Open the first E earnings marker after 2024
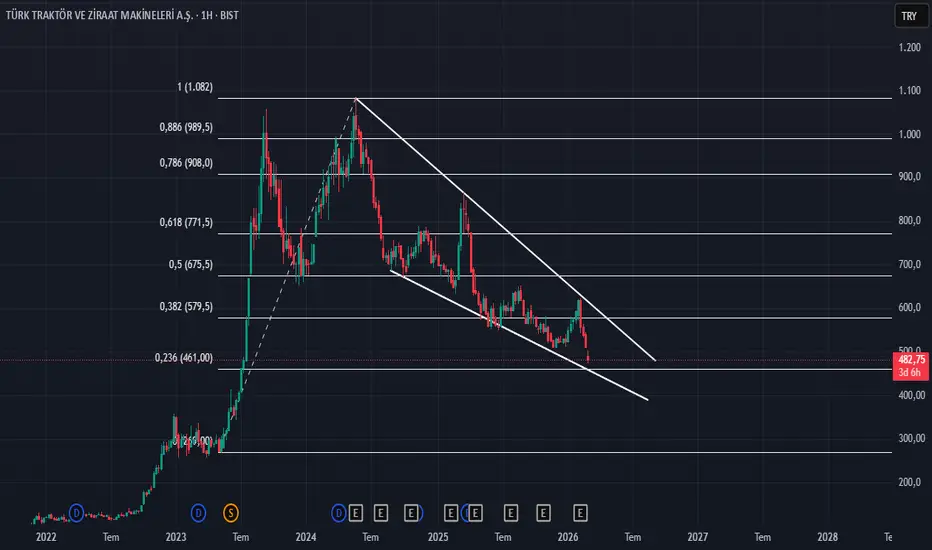 pyautogui.click(x=355, y=513)
